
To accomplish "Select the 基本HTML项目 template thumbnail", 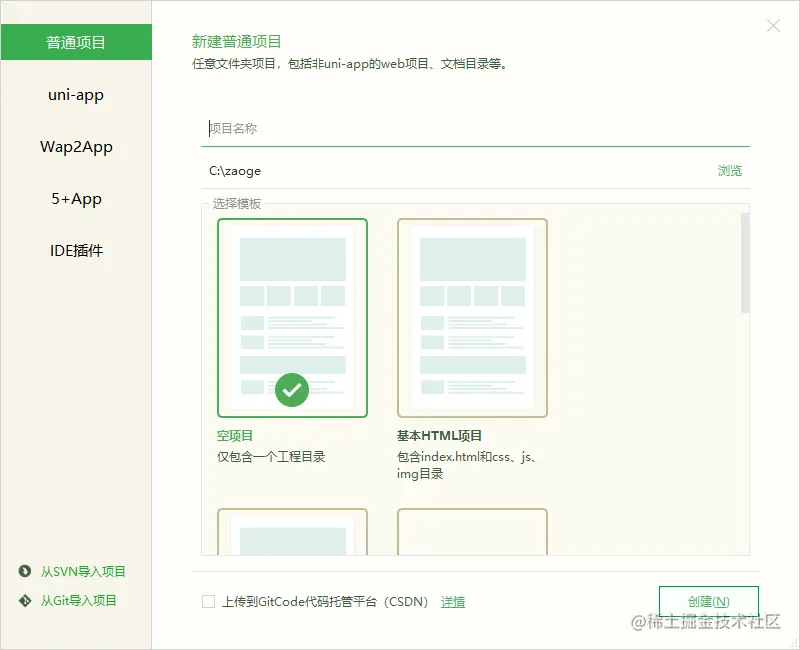I will [x=472, y=318].
